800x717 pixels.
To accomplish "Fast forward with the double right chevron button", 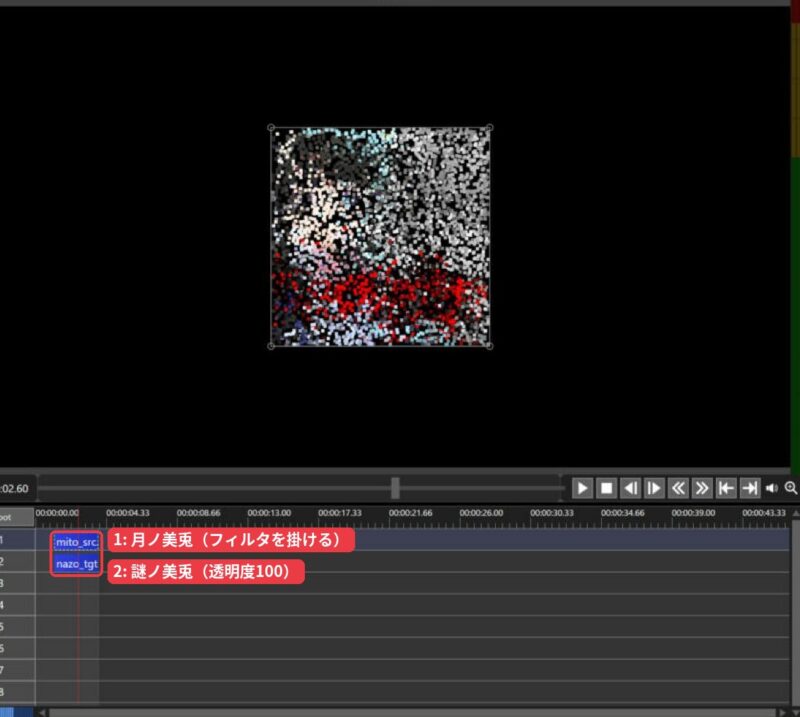I will tap(702, 488).
